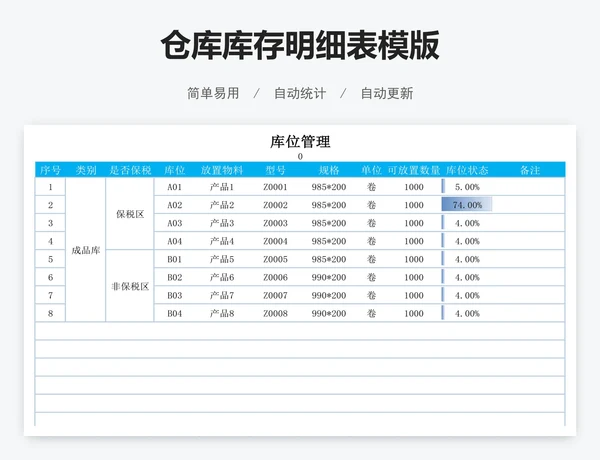The height and width of the screenshot is (460, 600).
Task: Click model number Z0003
Action: (x=275, y=223)
